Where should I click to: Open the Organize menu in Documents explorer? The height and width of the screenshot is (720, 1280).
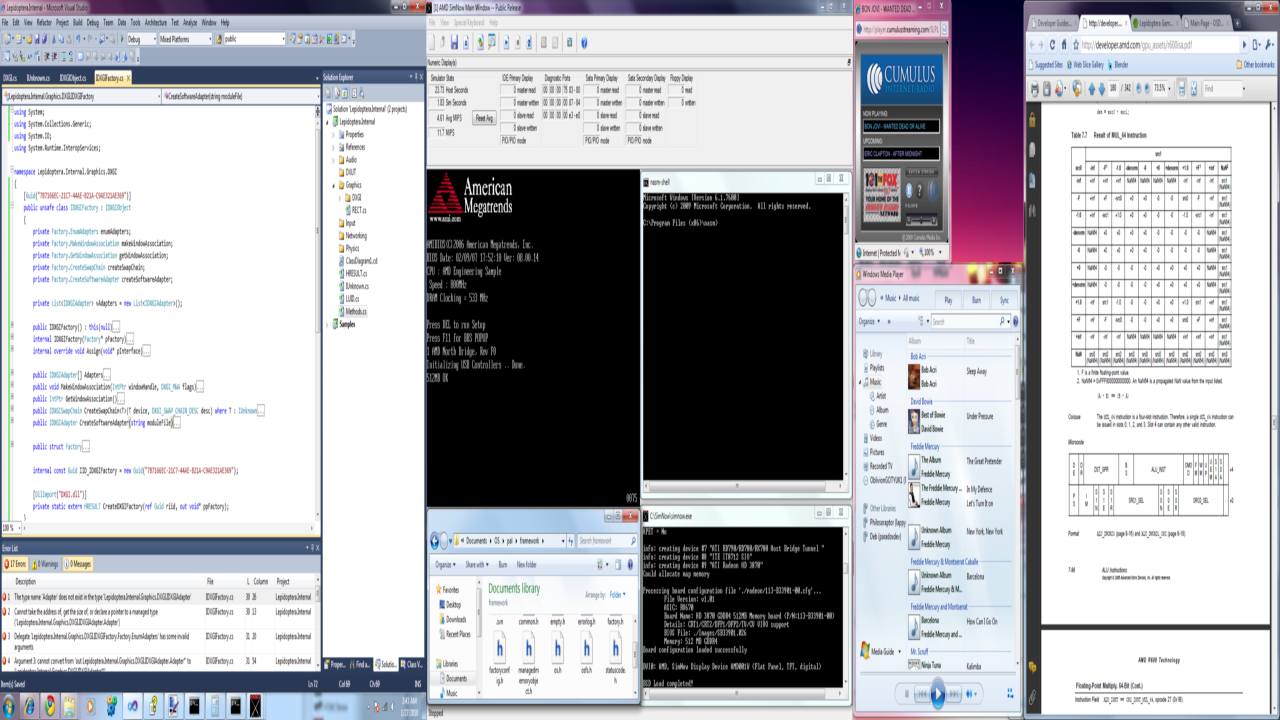point(446,564)
